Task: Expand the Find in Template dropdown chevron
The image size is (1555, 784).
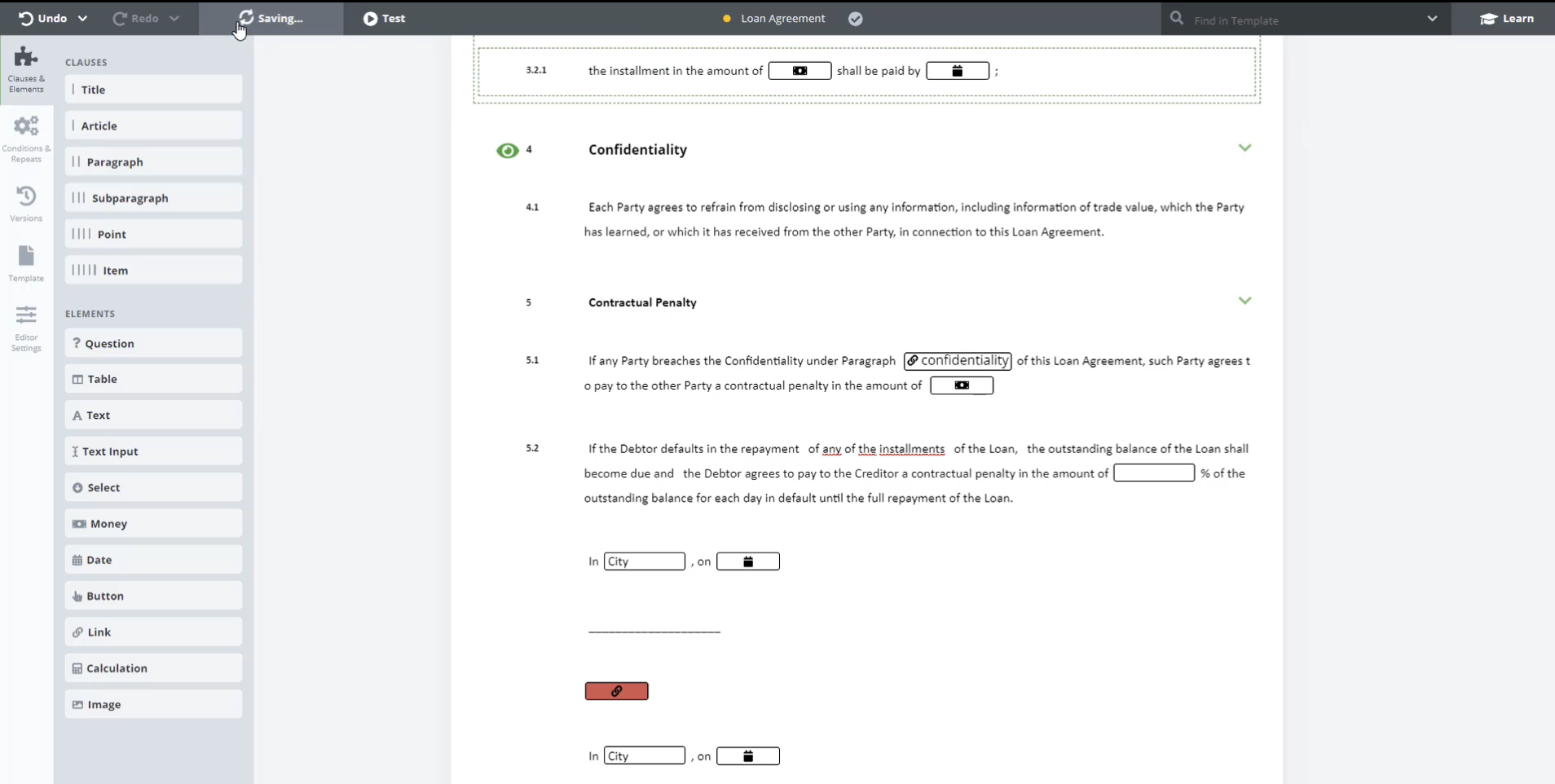Action: 1432,18
